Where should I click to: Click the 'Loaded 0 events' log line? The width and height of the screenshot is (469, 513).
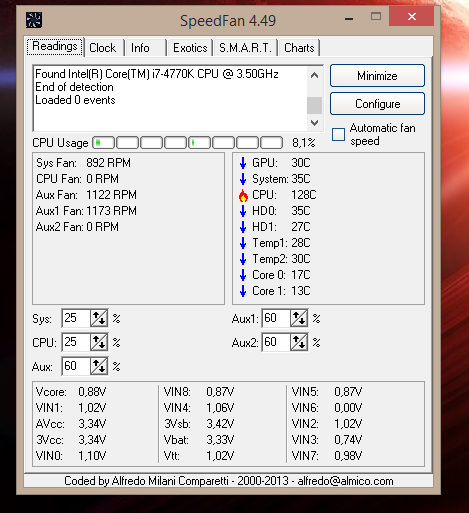75,100
